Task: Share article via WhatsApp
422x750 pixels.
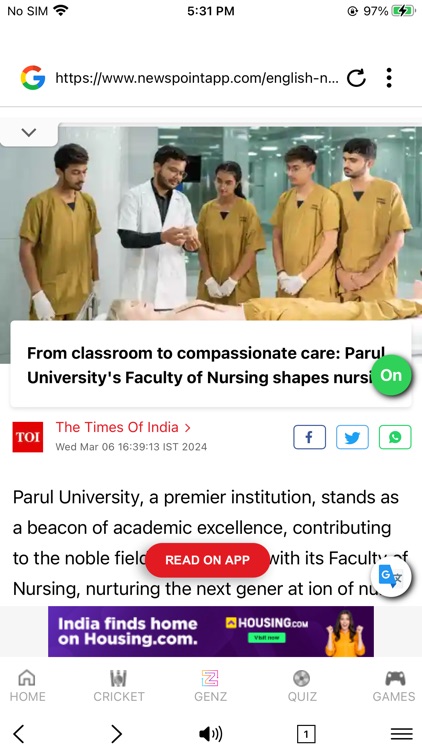Action: point(395,437)
